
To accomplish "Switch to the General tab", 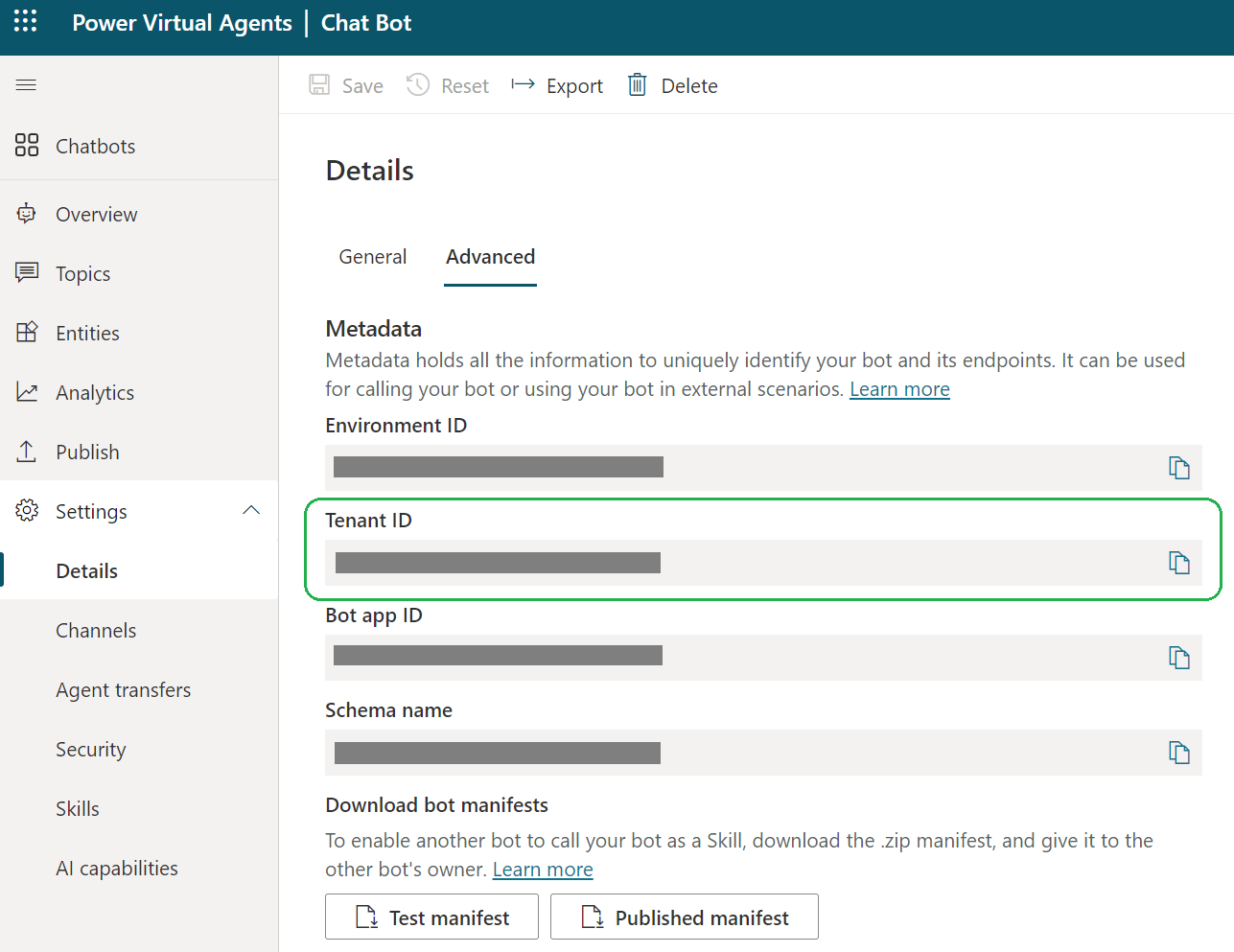I will click(x=372, y=256).
